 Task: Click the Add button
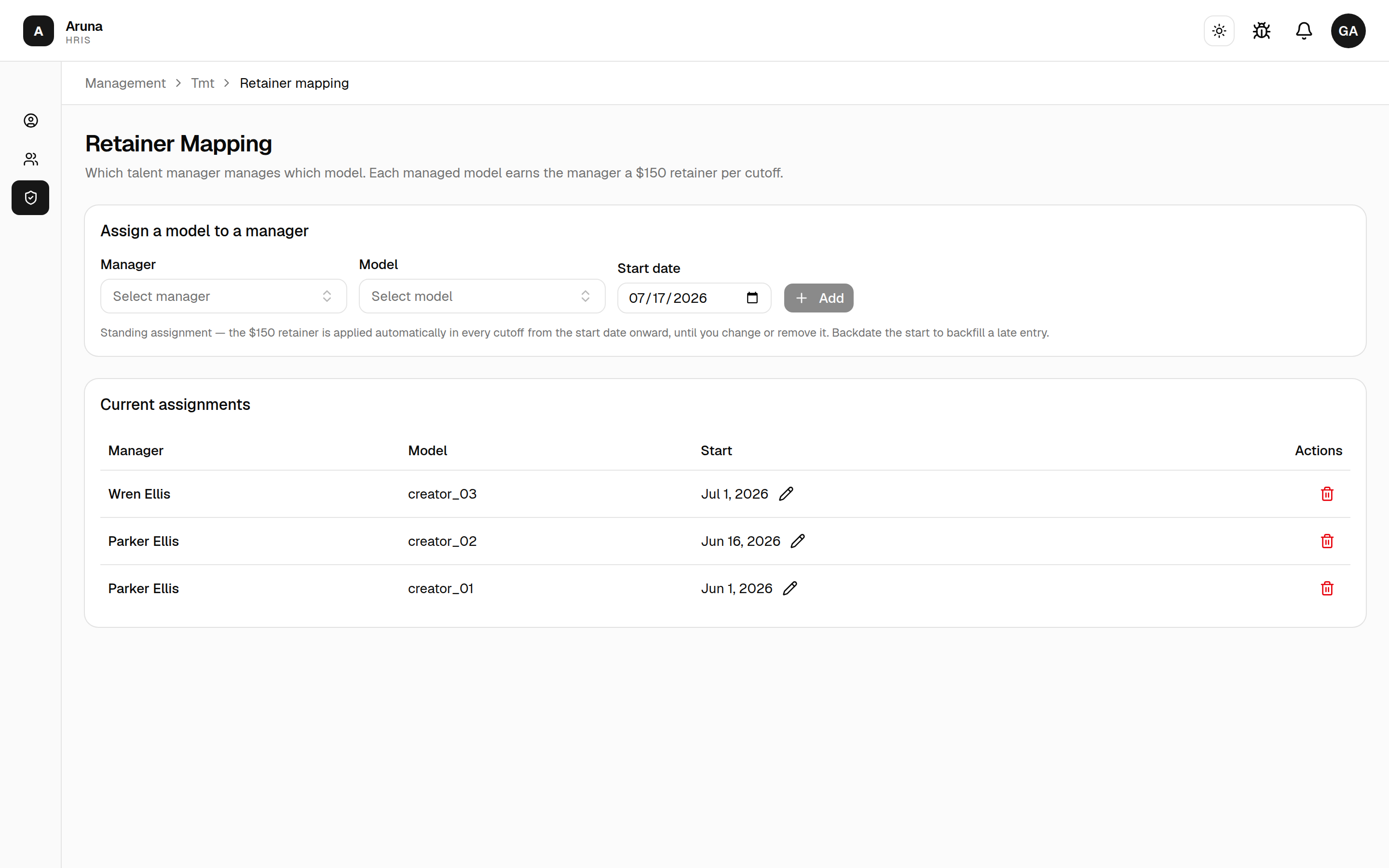tap(818, 298)
